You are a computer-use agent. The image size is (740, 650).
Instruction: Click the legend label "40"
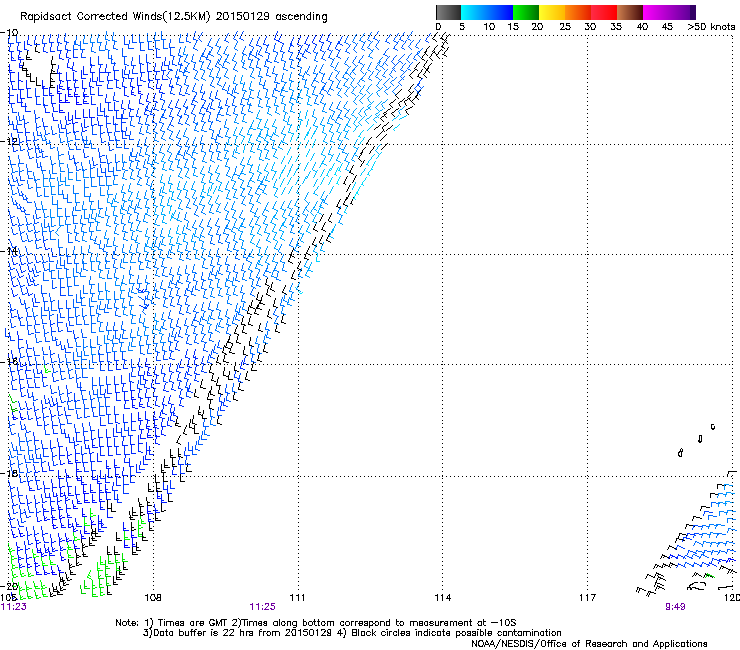click(642, 27)
